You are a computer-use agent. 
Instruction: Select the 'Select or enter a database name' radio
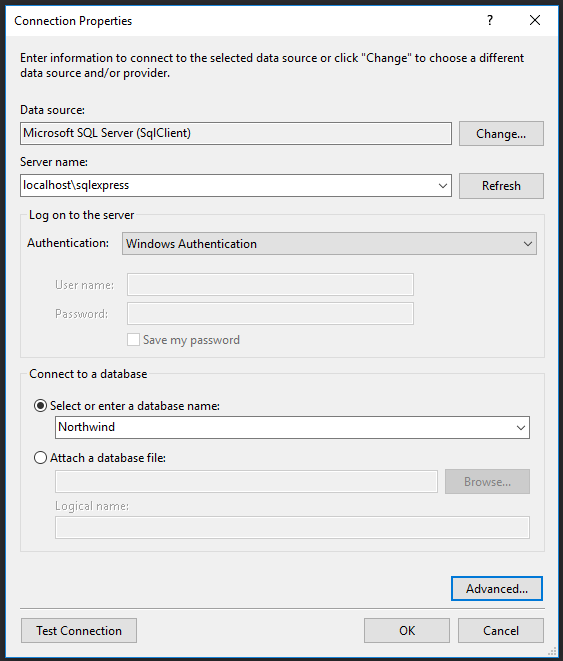[40, 406]
